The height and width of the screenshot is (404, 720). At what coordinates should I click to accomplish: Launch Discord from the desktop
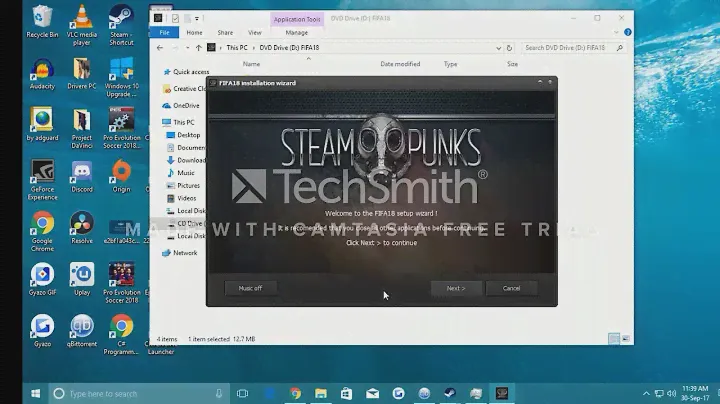[82, 173]
